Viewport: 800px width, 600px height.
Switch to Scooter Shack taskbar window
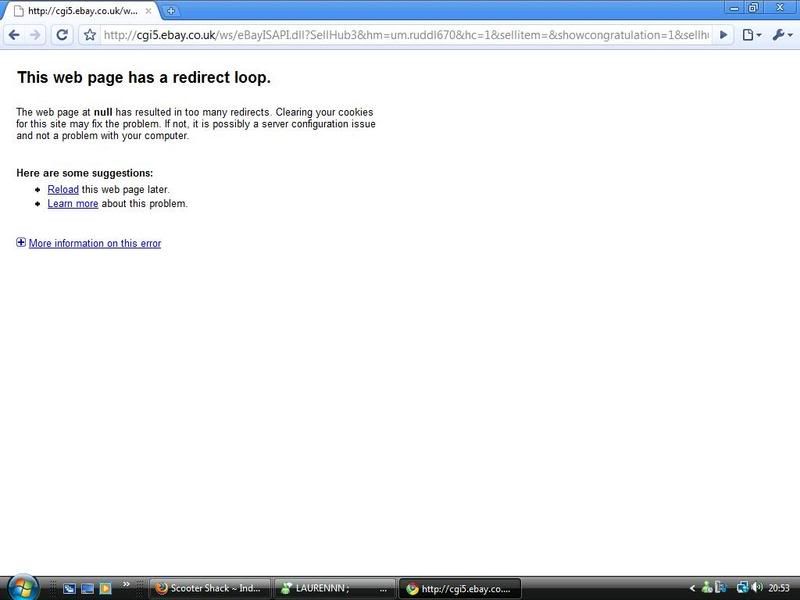point(210,588)
